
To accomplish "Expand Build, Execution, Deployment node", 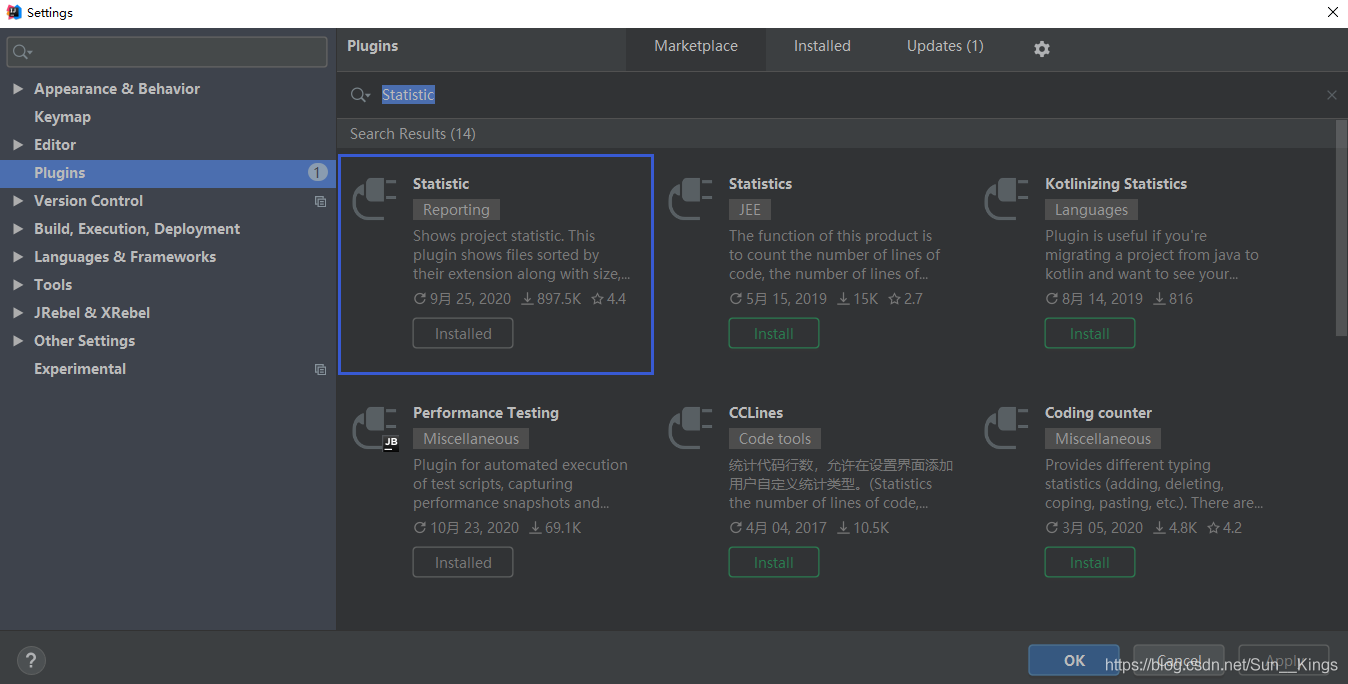I will click(x=18, y=229).
